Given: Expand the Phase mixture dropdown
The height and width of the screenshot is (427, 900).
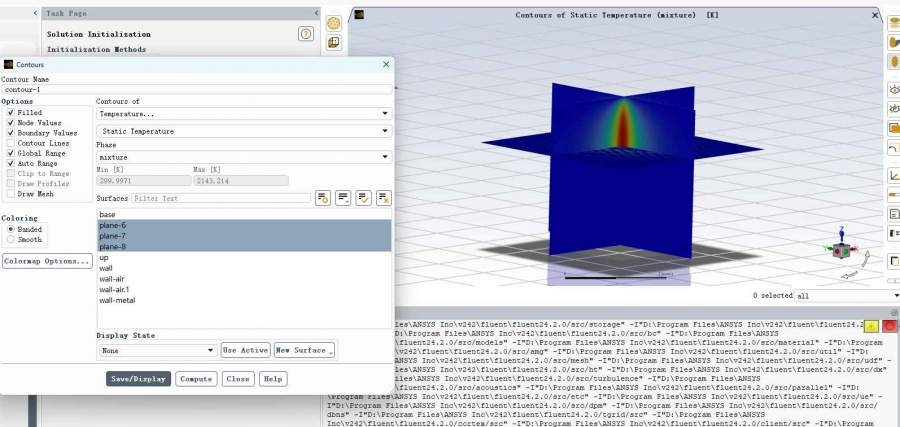Looking at the screenshot, I should click(242, 157).
